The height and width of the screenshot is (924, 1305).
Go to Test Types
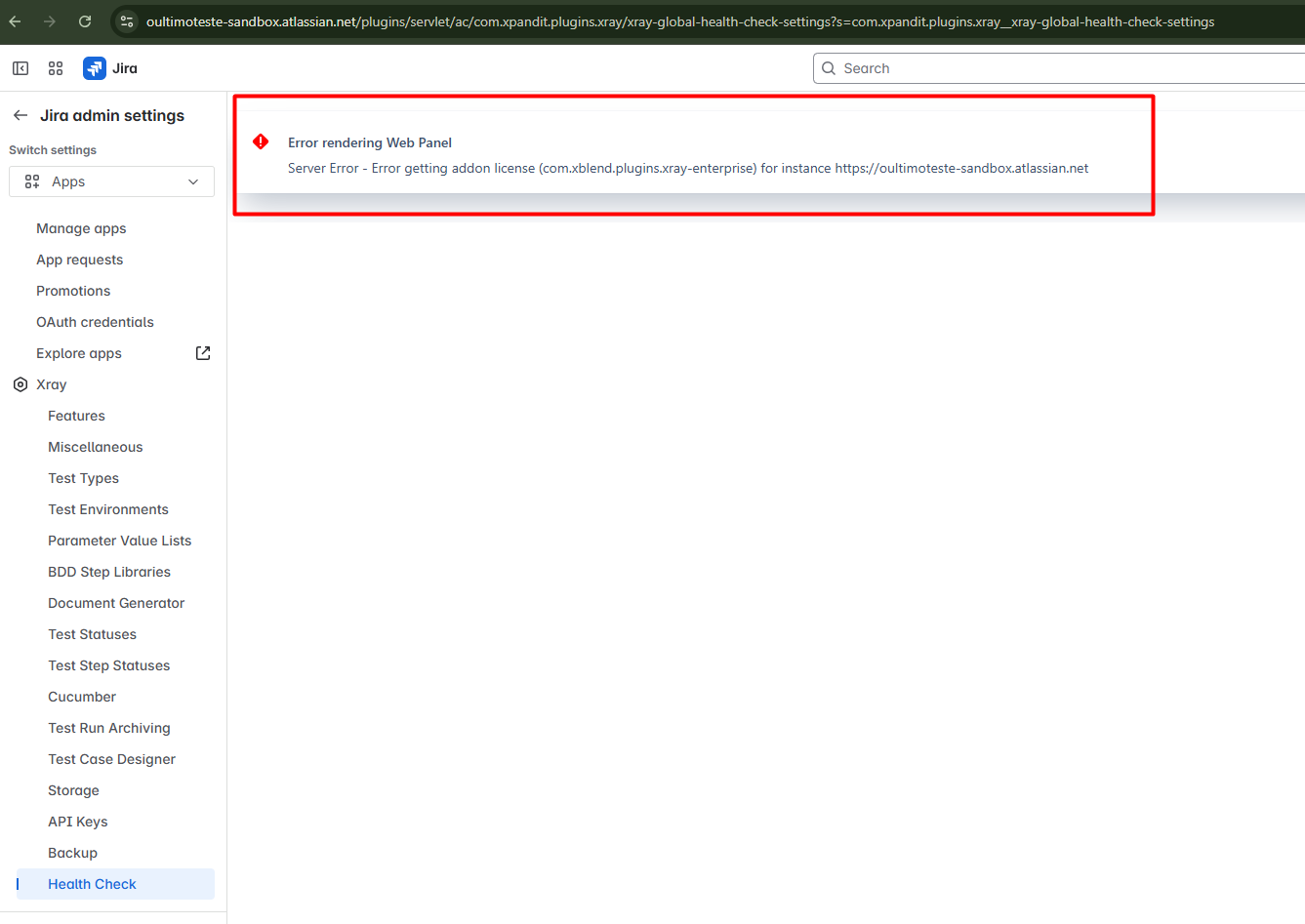coord(84,478)
